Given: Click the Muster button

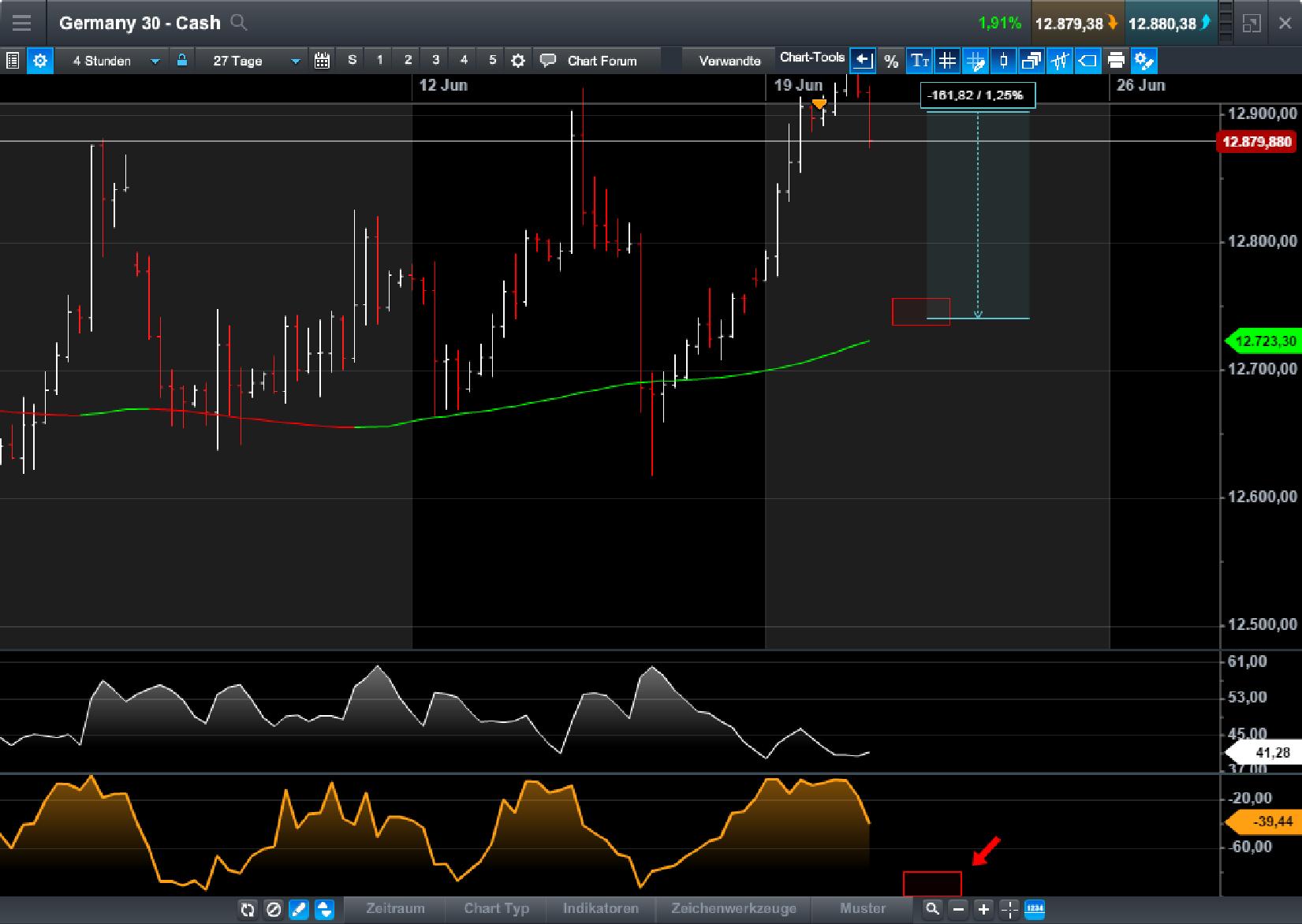Looking at the screenshot, I should (x=864, y=908).
